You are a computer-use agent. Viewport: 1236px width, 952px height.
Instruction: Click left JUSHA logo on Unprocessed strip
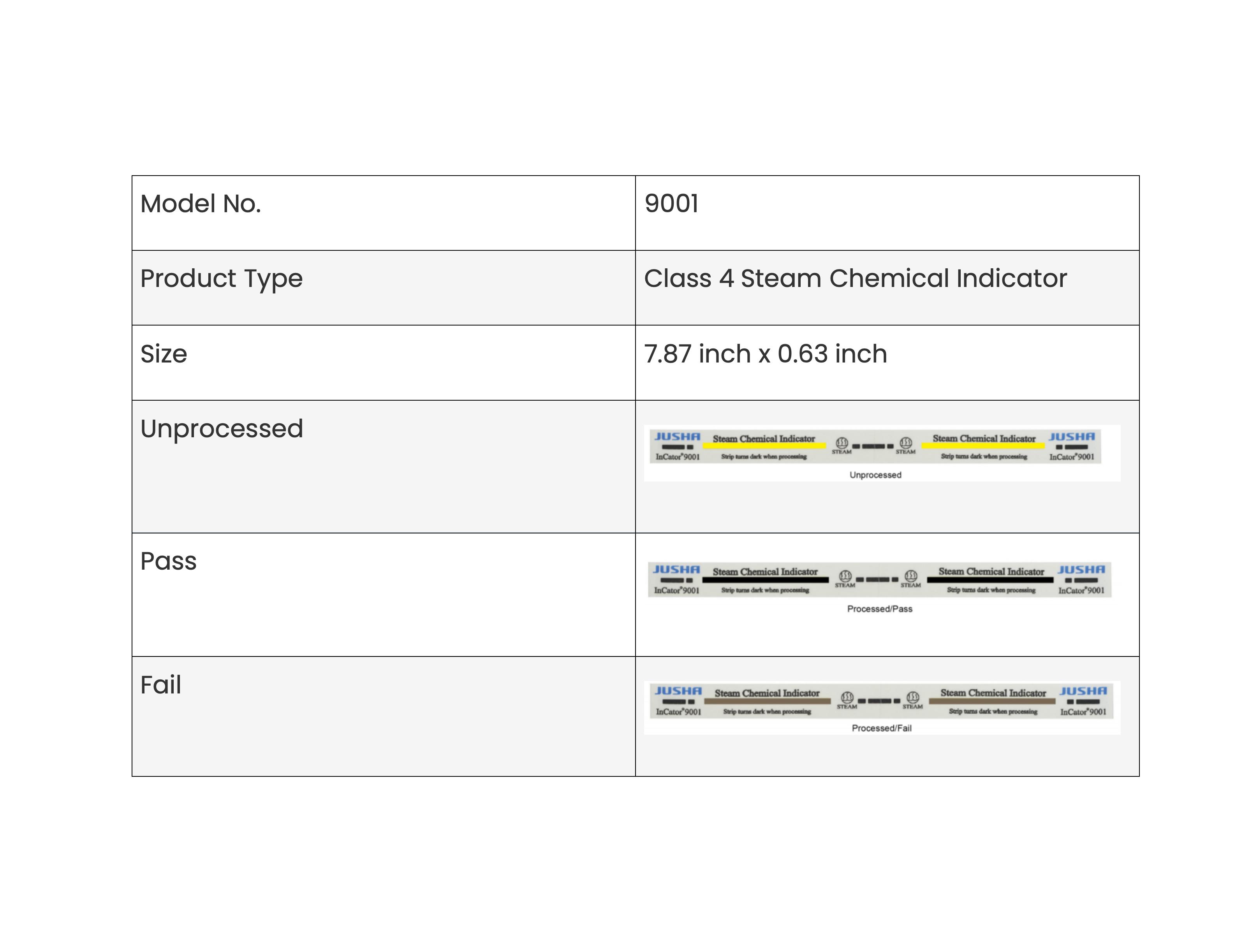[678, 436]
